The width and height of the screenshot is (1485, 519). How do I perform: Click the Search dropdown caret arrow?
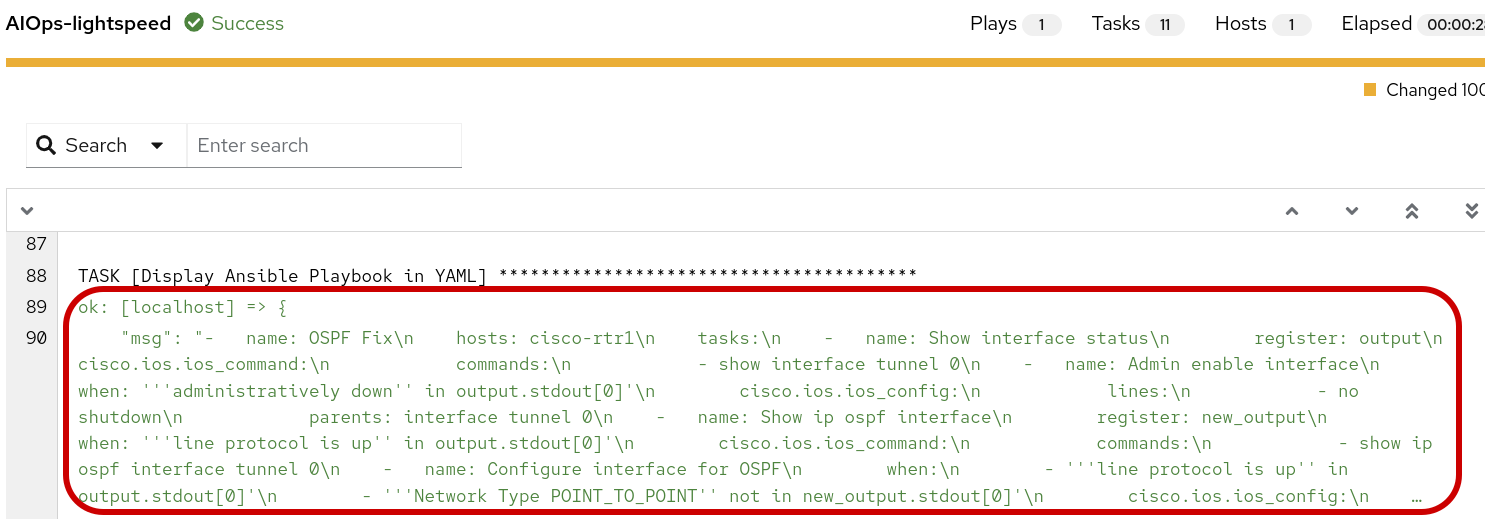(x=157, y=146)
